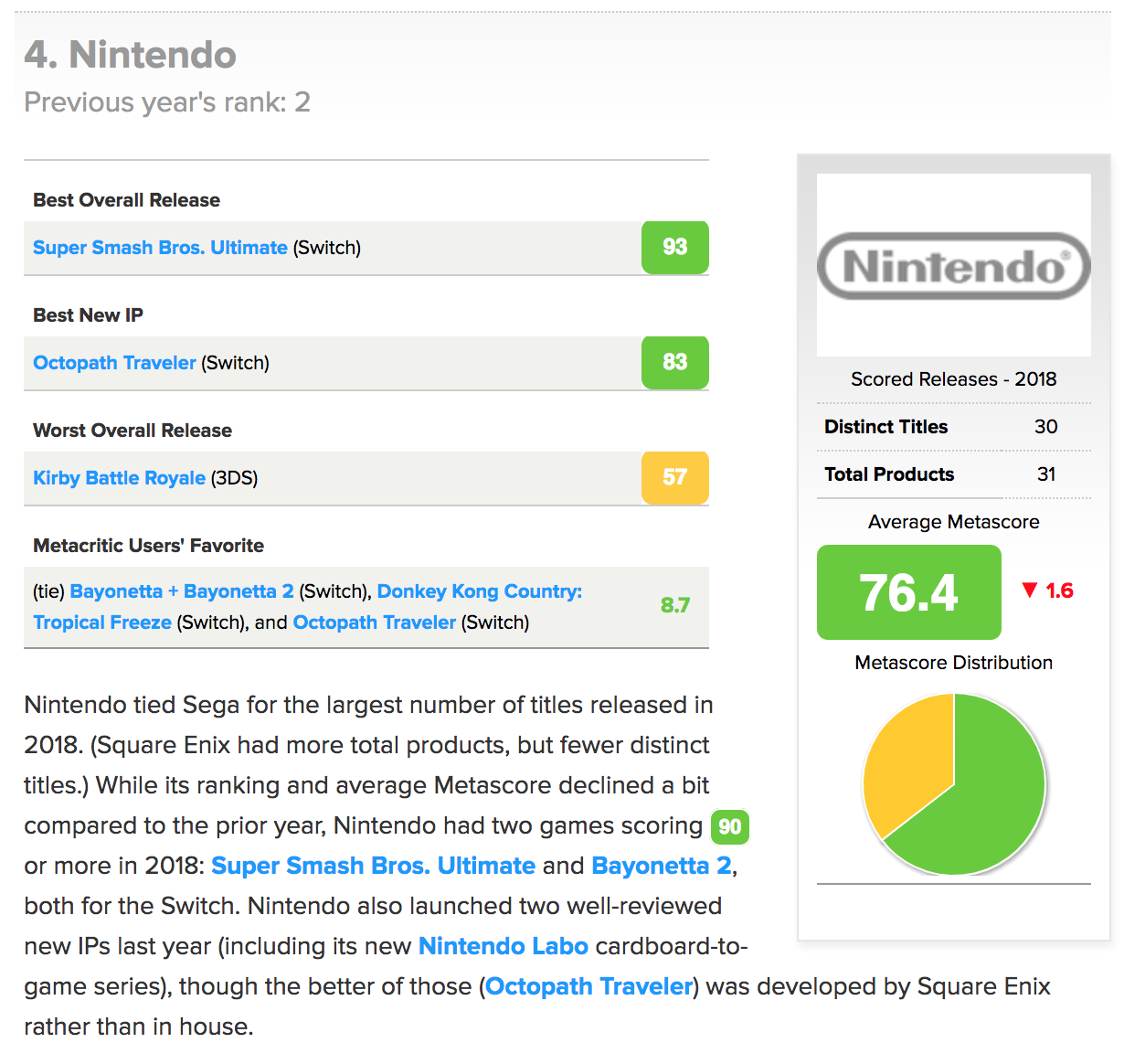The image size is (1124, 1064).
Task: Open Octopath Traveler in Users' Favorite row
Action: point(374,622)
